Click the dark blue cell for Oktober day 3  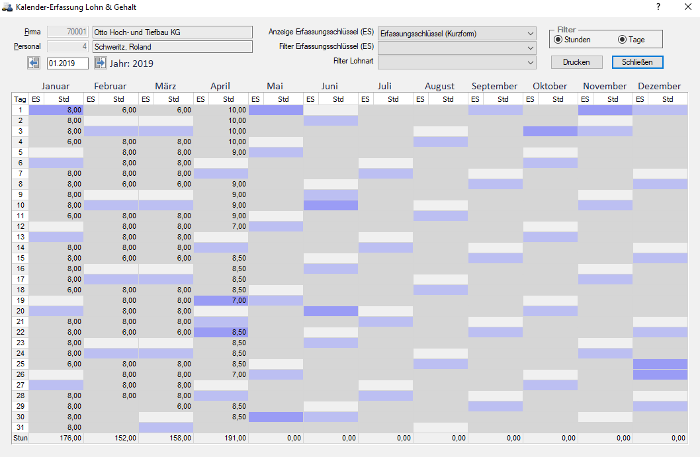(550, 131)
